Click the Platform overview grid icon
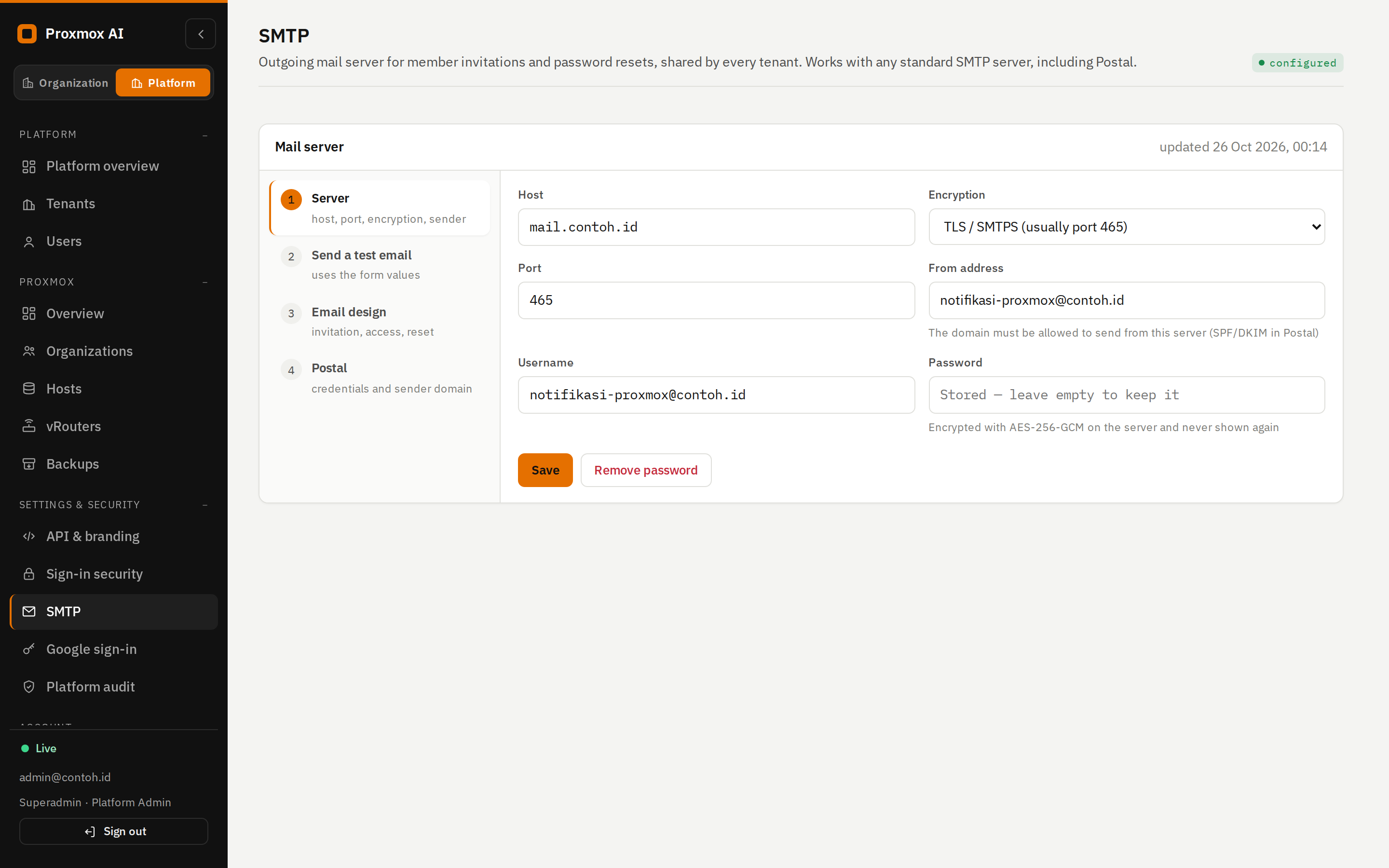Viewport: 1389px width, 868px height. (x=29, y=166)
